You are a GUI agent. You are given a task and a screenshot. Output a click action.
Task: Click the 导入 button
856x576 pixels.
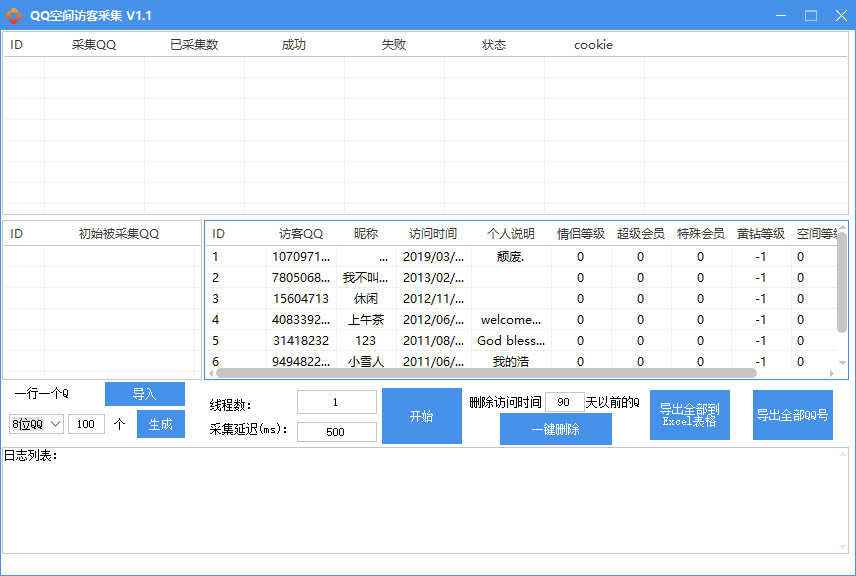(145, 394)
